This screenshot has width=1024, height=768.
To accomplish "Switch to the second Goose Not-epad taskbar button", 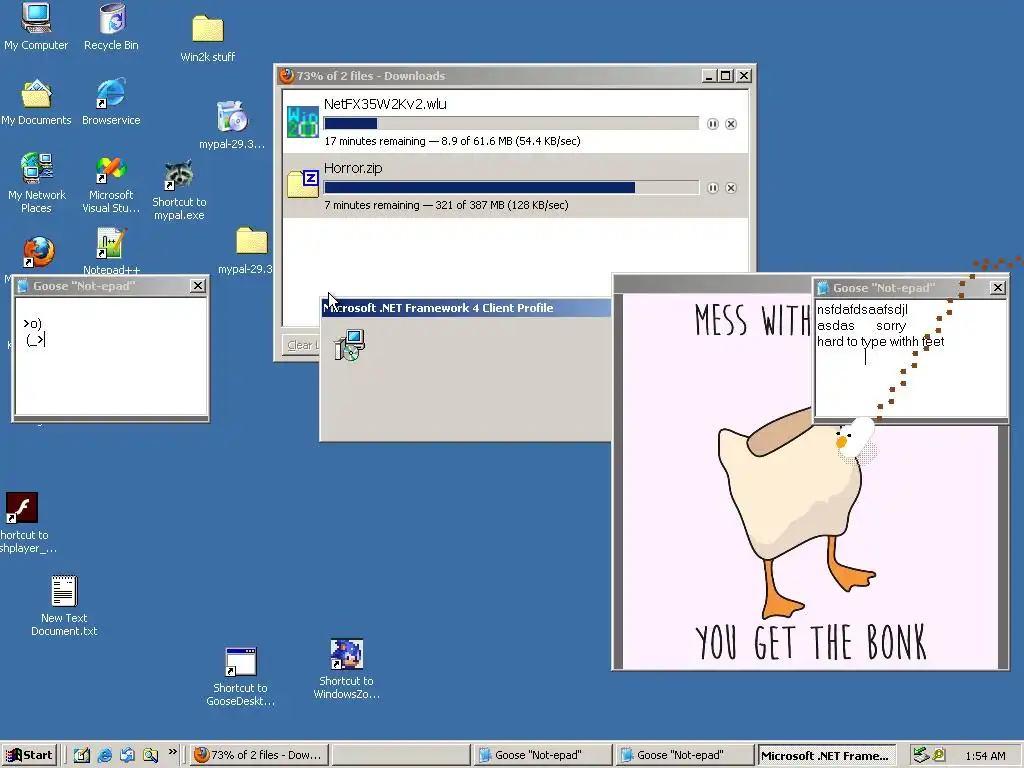I will [684, 755].
